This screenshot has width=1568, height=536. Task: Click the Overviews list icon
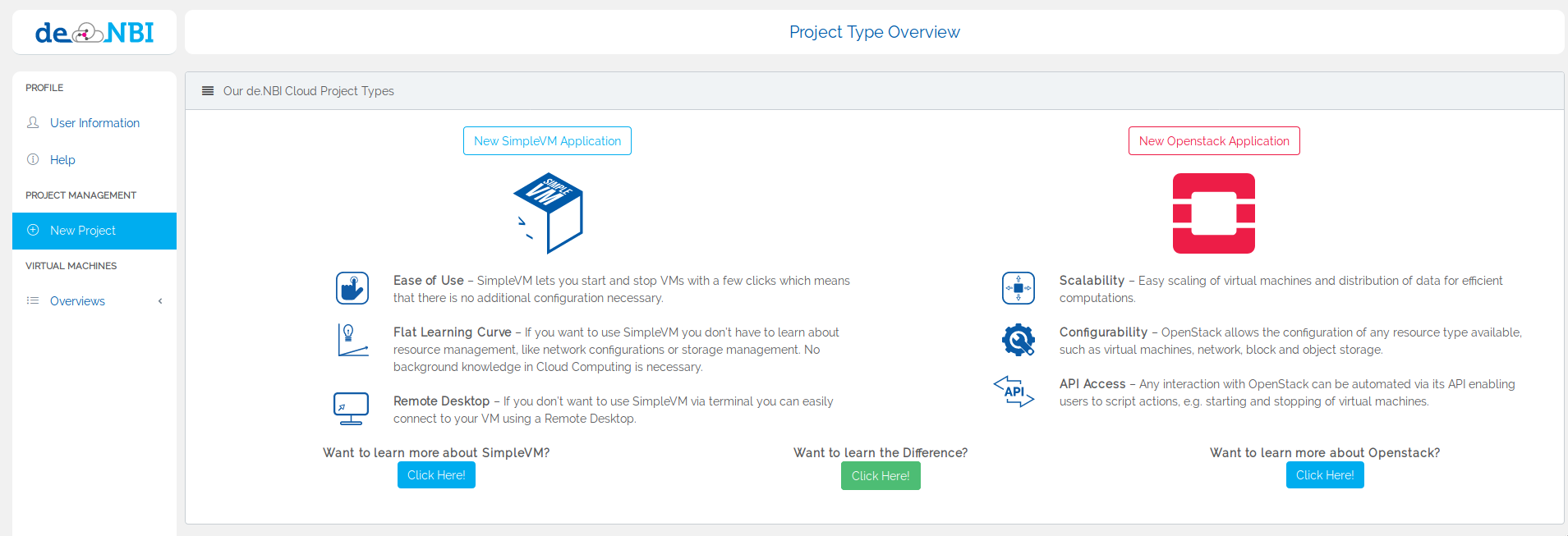tap(33, 300)
